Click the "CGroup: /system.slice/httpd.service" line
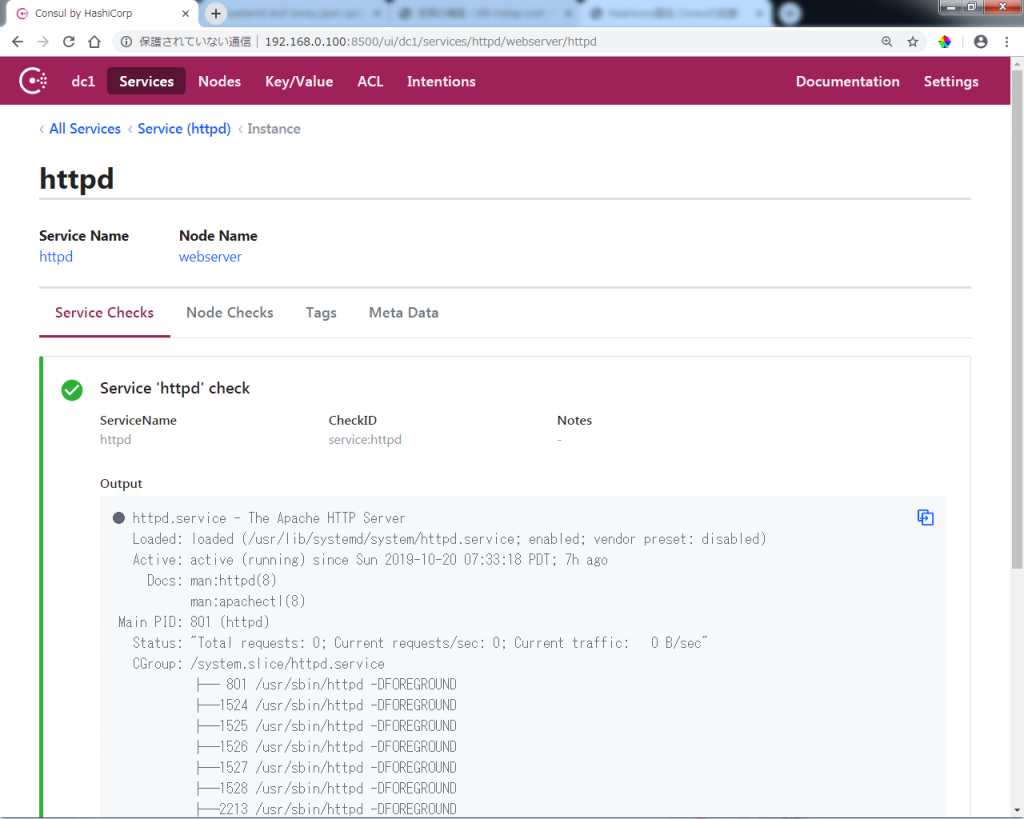The width and height of the screenshot is (1024, 819). pos(259,664)
